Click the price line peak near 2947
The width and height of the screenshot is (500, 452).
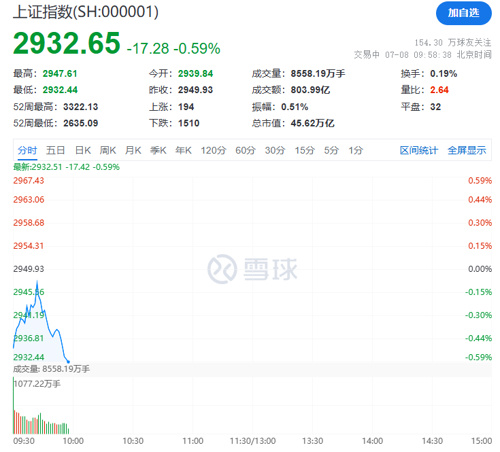point(37,282)
